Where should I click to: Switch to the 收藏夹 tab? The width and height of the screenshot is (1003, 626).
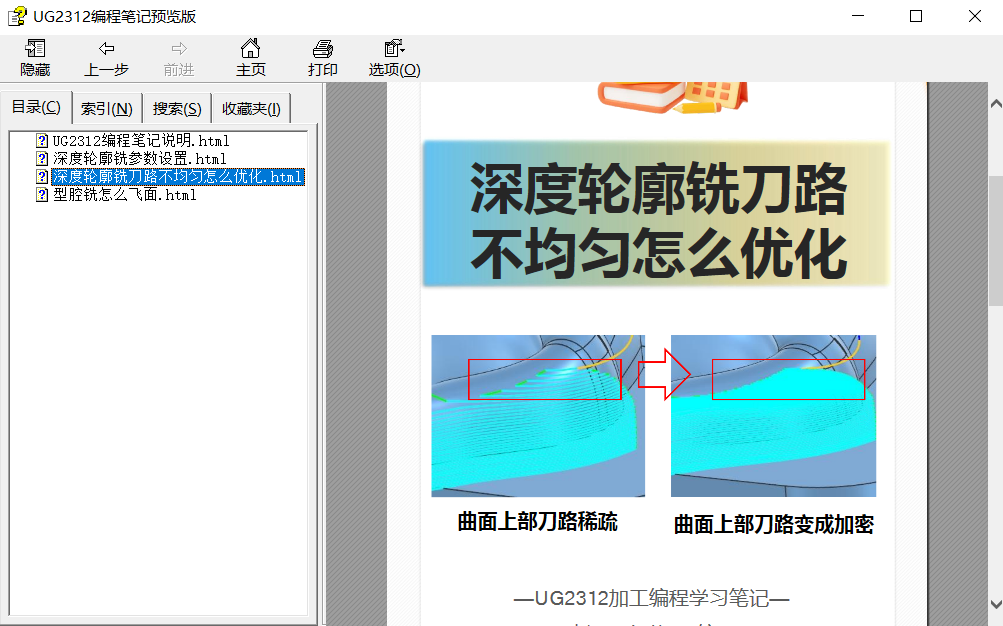click(x=250, y=108)
